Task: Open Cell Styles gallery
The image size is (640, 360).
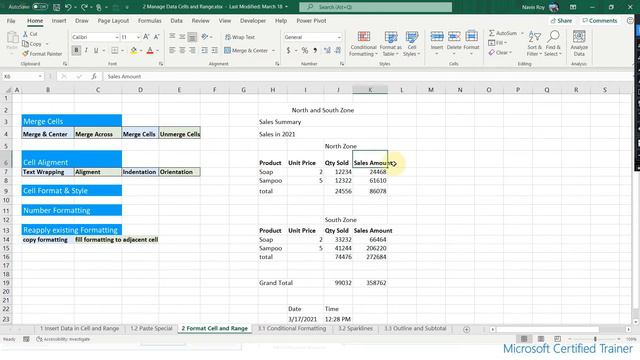Action: [411, 44]
